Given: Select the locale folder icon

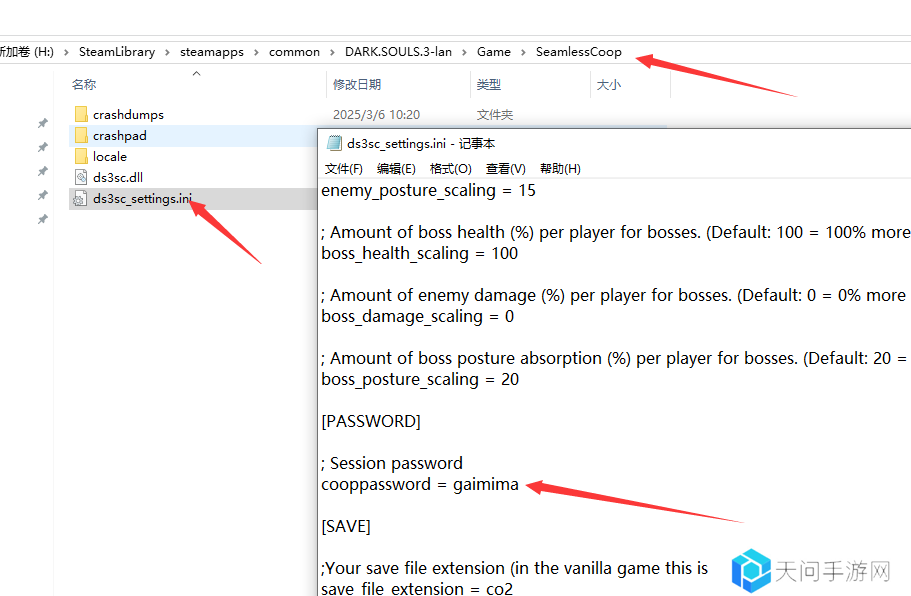Looking at the screenshot, I should click(81, 156).
